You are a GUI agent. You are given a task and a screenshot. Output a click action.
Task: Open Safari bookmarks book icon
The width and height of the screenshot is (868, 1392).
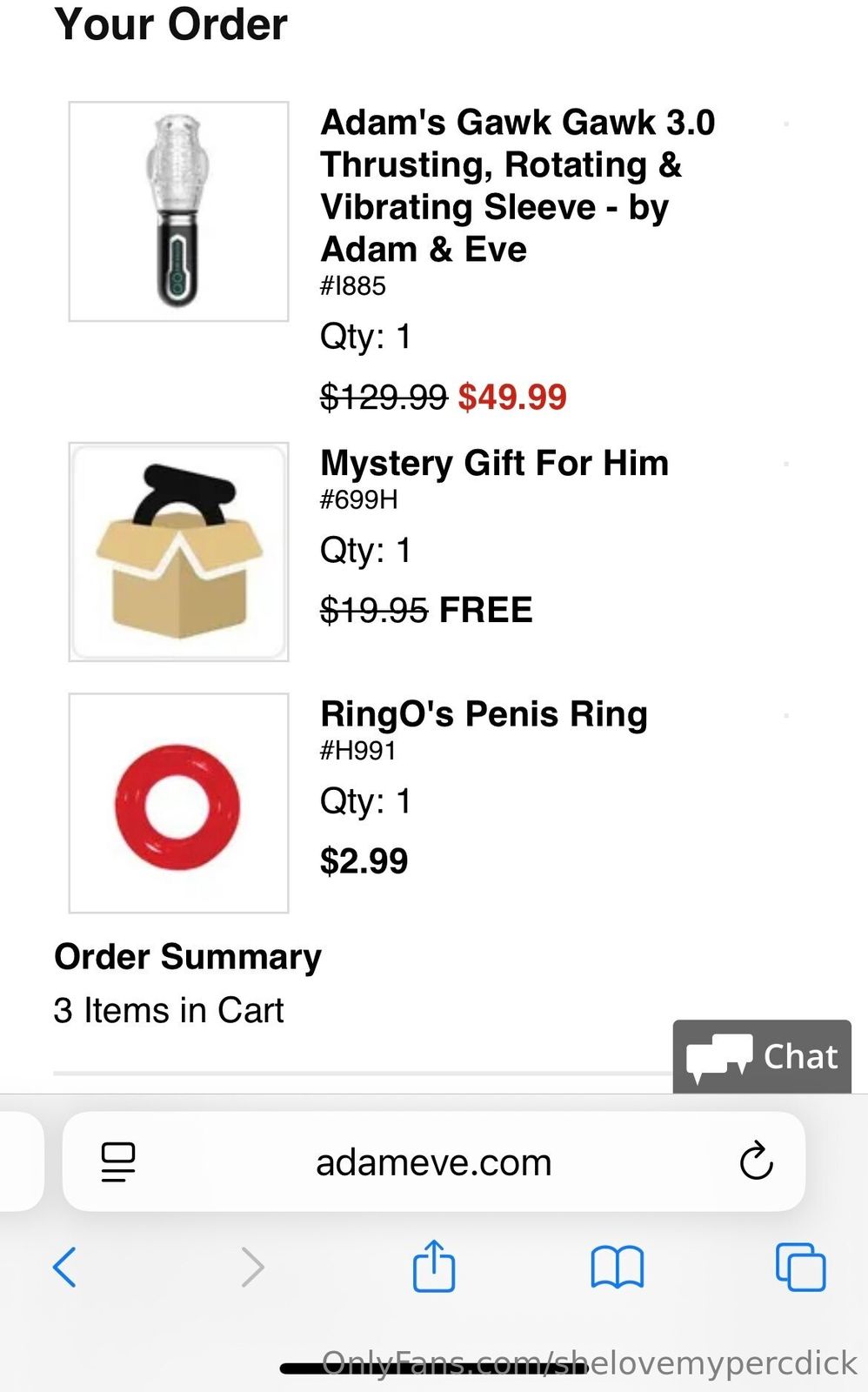(x=617, y=1266)
